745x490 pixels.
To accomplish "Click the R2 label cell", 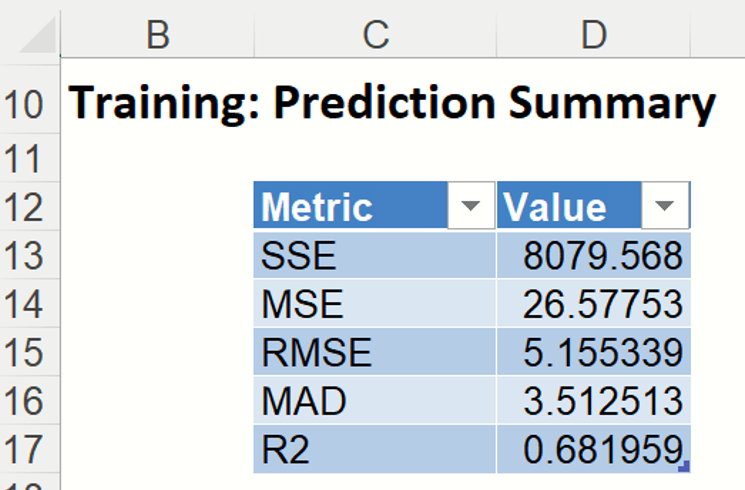I will click(375, 450).
